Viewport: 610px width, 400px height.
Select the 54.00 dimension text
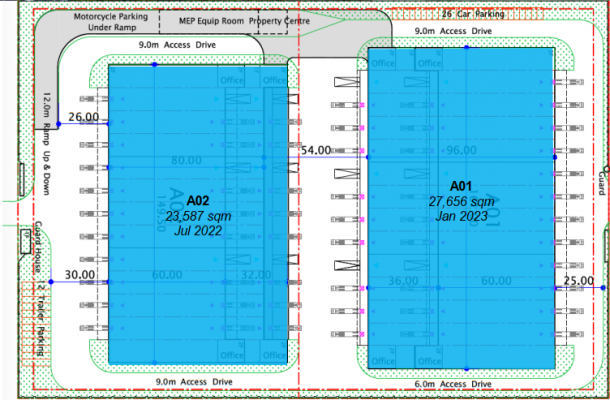coord(316,150)
